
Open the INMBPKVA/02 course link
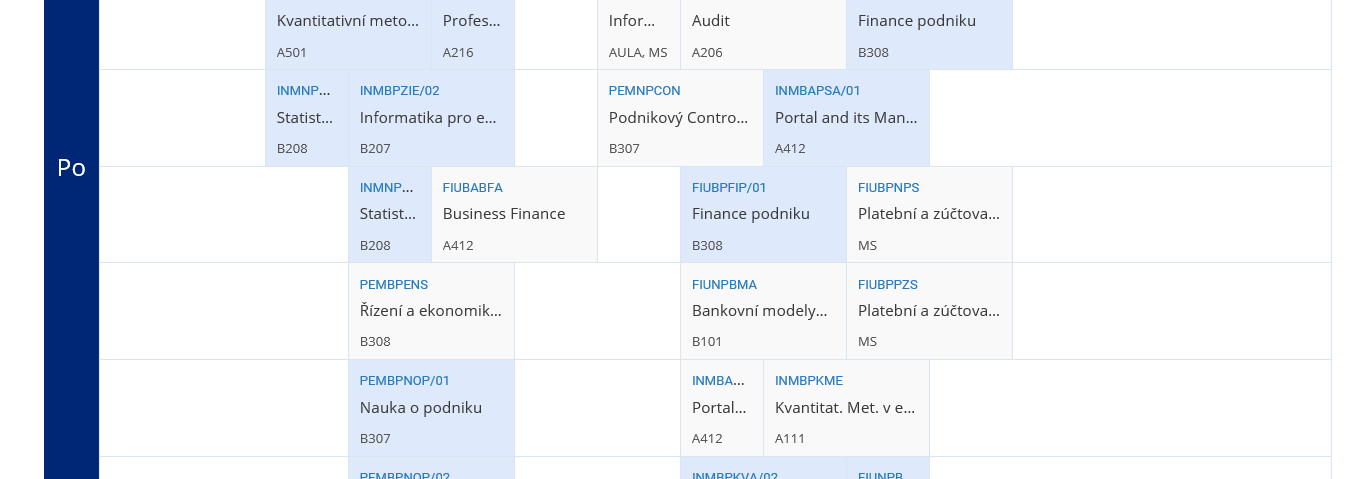tap(735, 475)
